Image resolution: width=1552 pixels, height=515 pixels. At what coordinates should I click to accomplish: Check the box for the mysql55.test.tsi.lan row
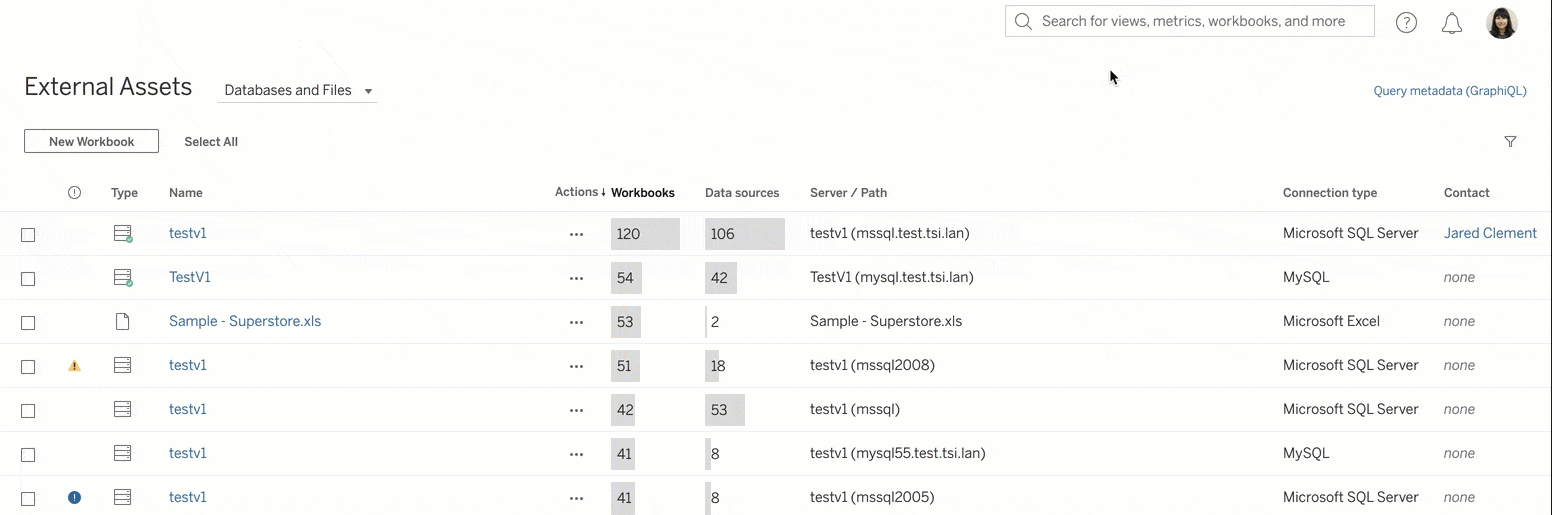click(x=28, y=454)
